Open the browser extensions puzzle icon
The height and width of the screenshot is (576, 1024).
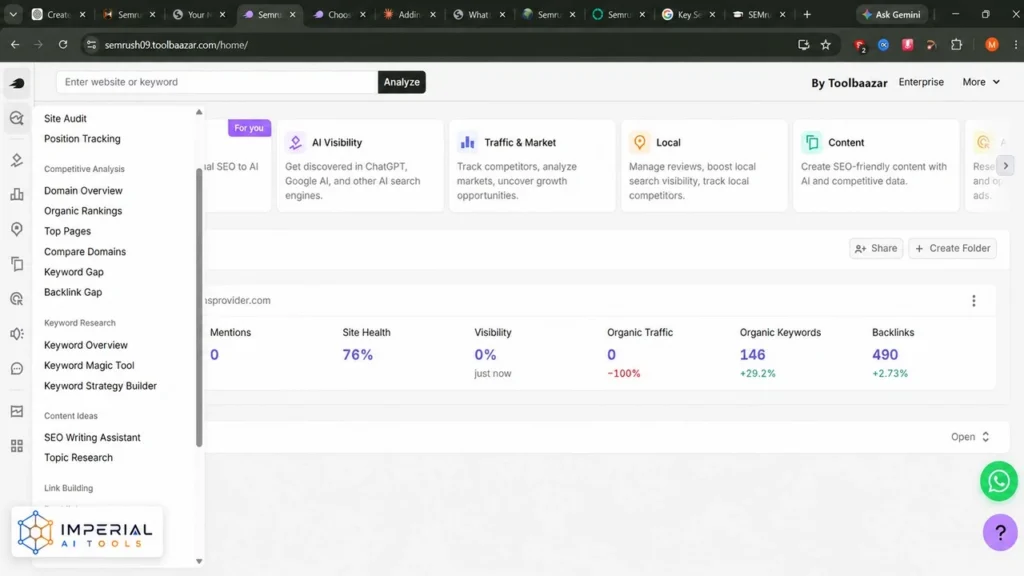click(x=956, y=45)
